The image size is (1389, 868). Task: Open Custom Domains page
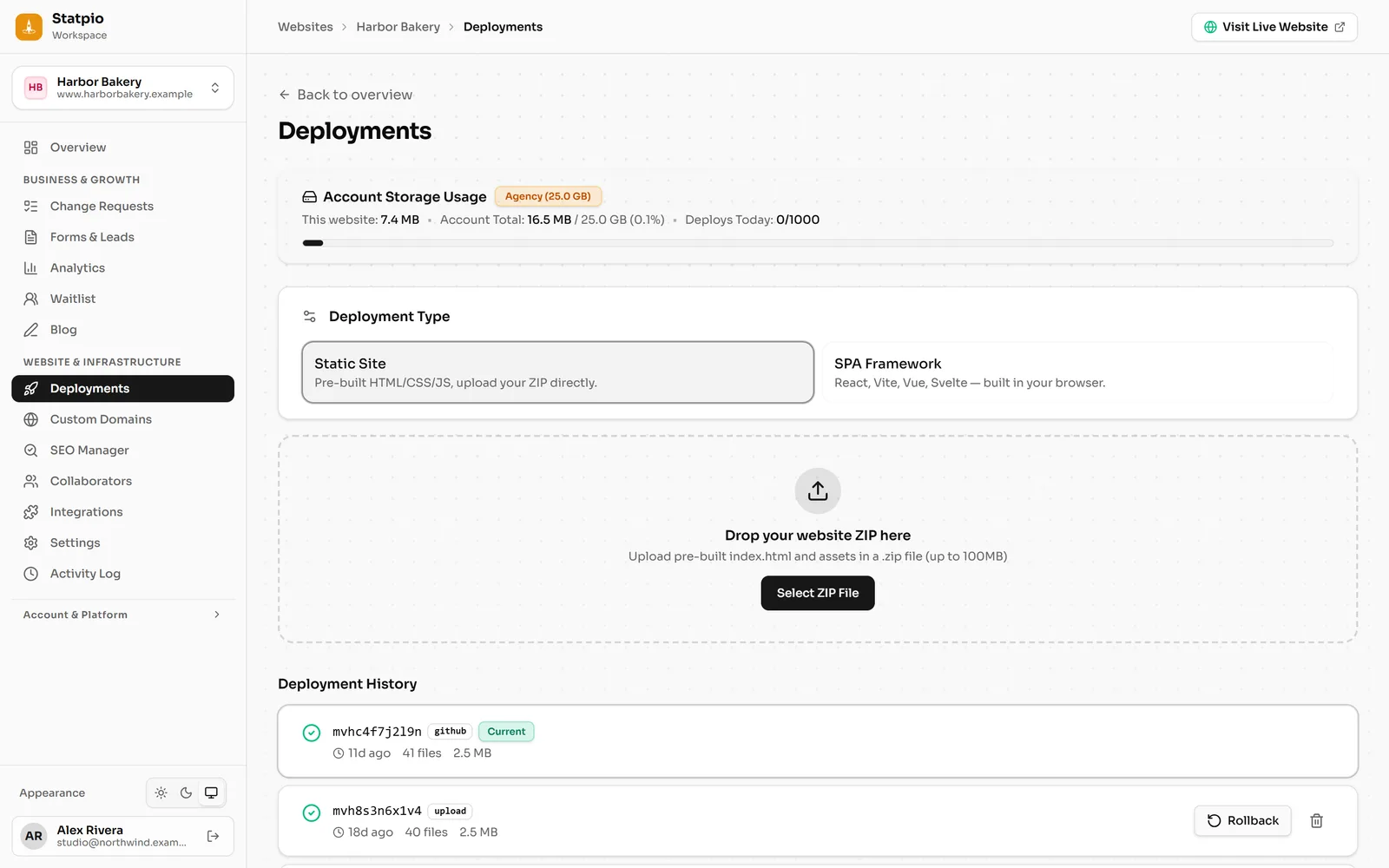(122, 419)
